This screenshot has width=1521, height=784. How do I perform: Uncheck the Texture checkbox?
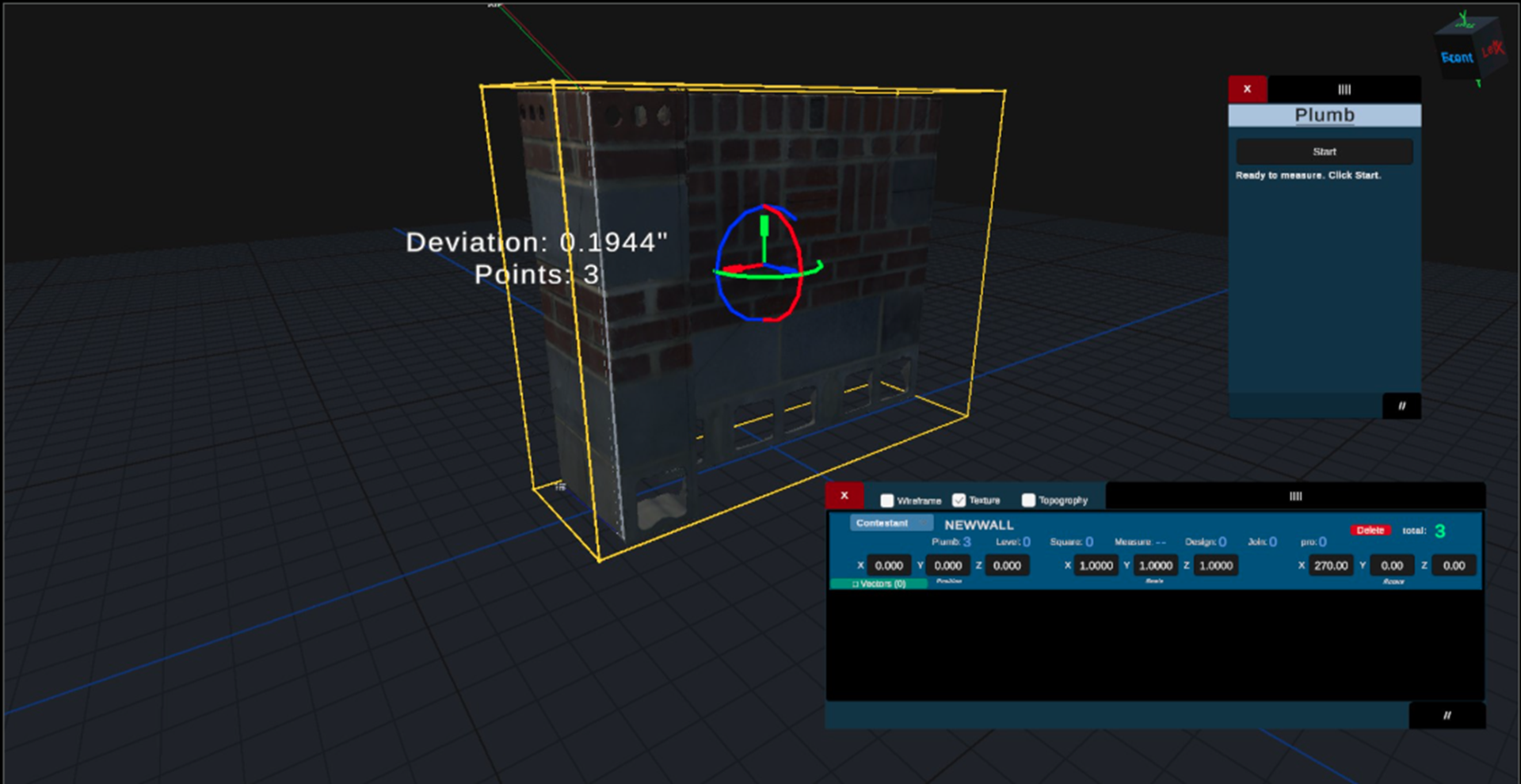959,500
